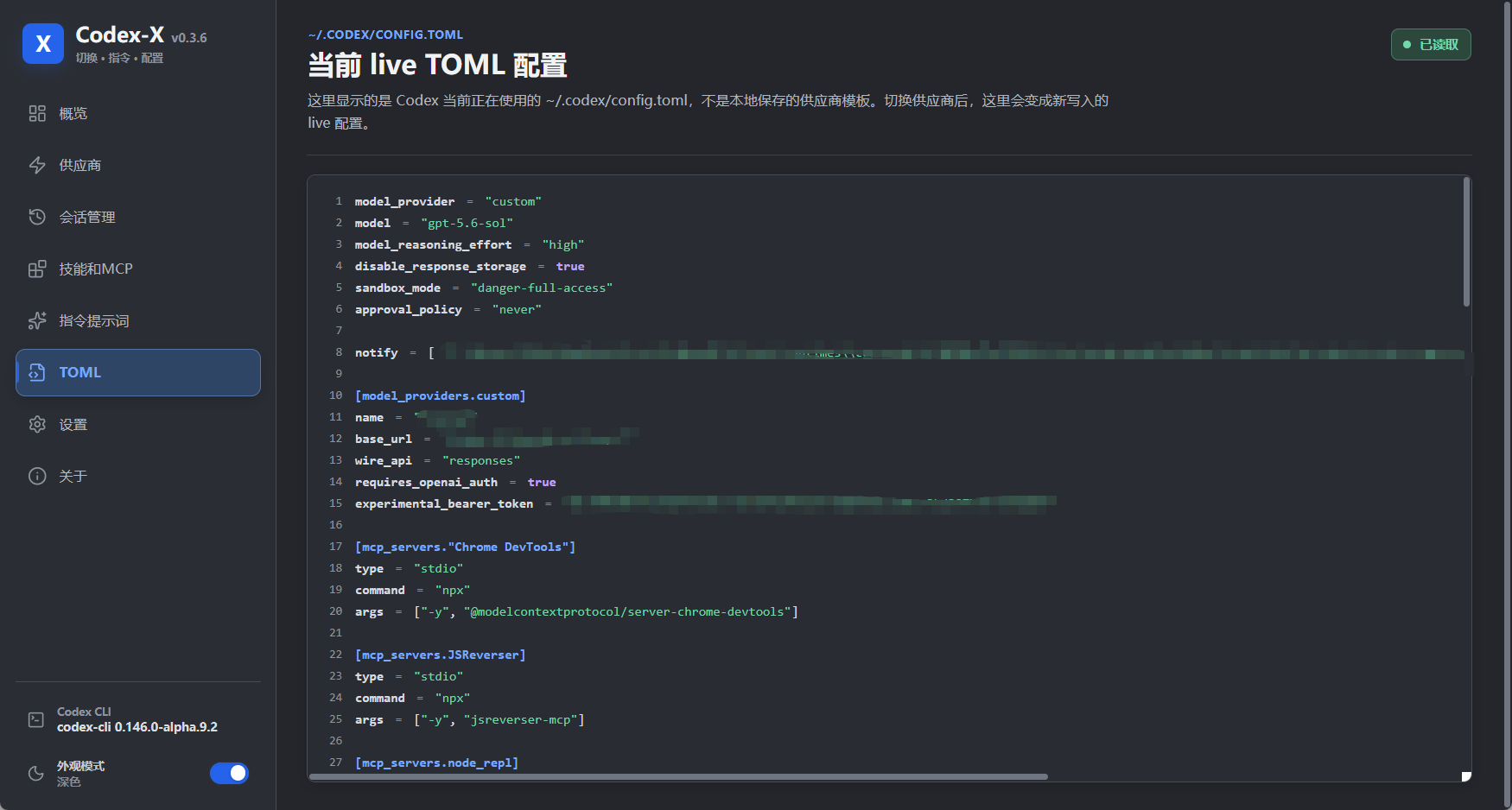The width and height of the screenshot is (1512, 810).
Task: Click the provider lightning bolt icon
Action: click(x=37, y=165)
